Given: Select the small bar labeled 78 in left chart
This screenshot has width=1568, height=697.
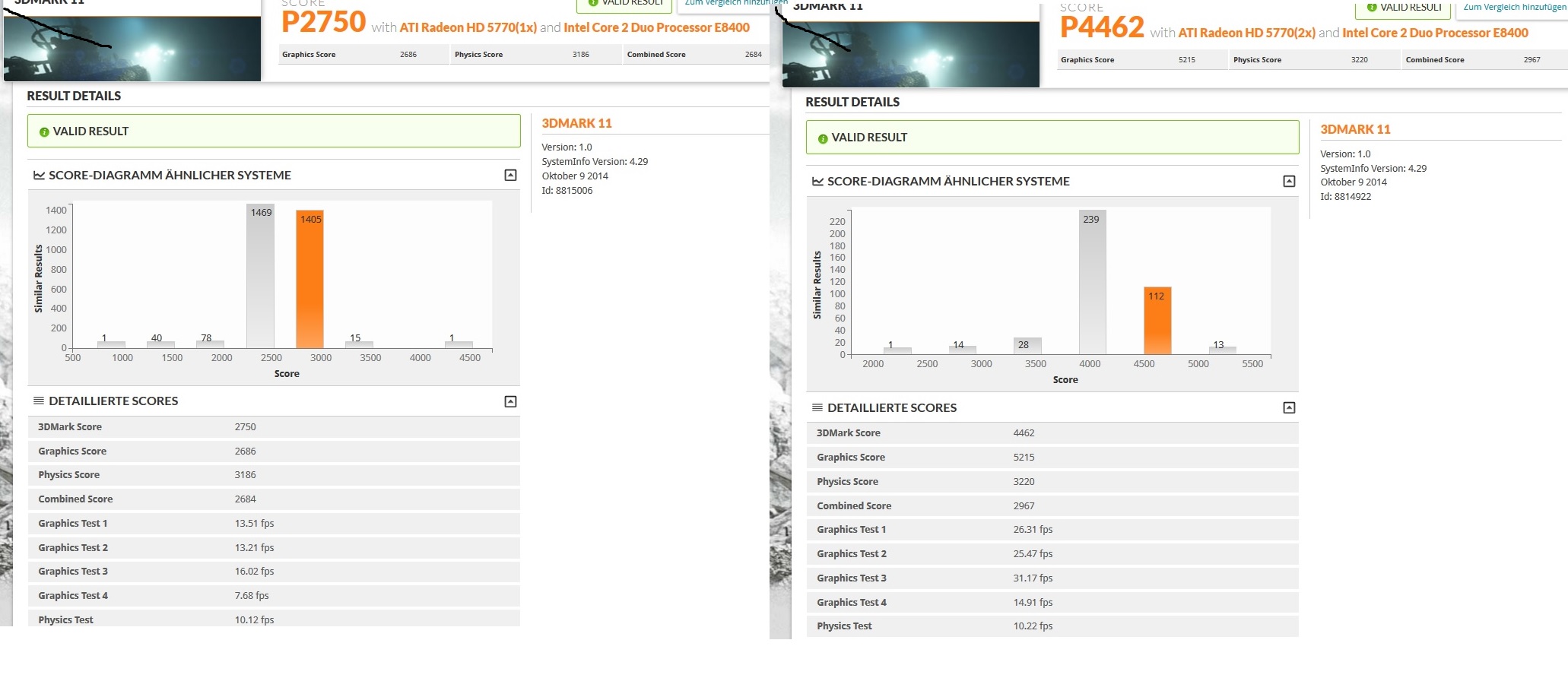Looking at the screenshot, I should (210, 343).
